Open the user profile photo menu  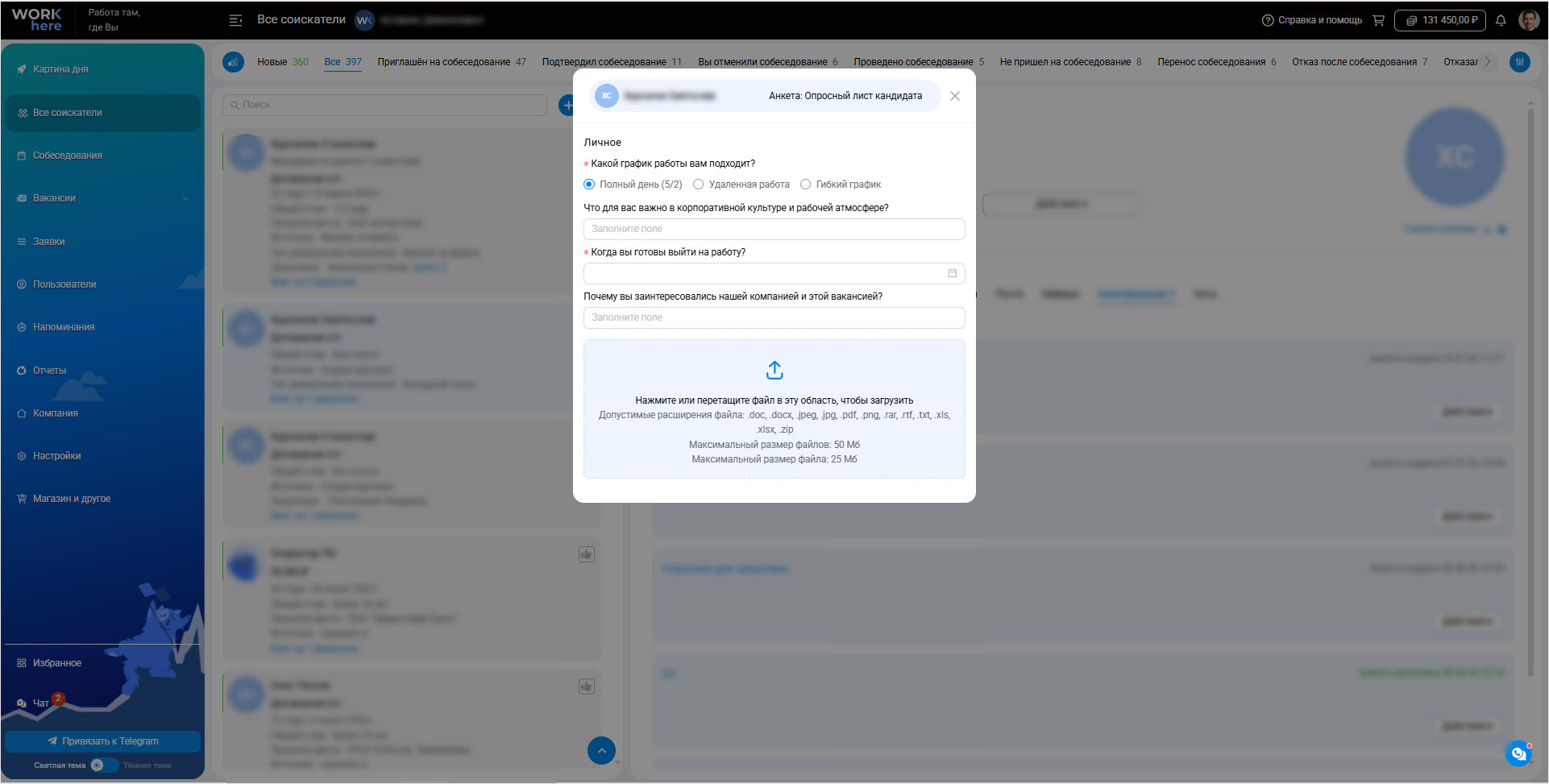point(1529,20)
